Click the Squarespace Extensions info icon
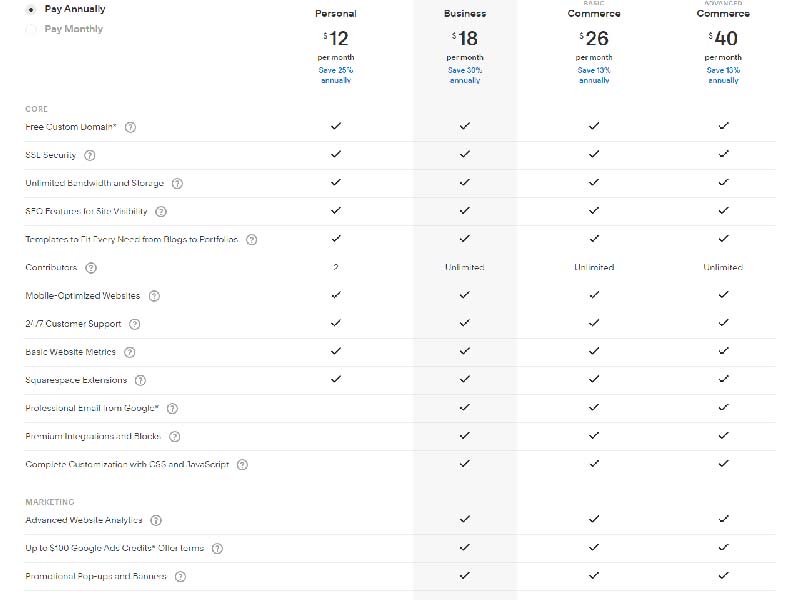The image size is (800, 600). pyautogui.click(x=140, y=380)
